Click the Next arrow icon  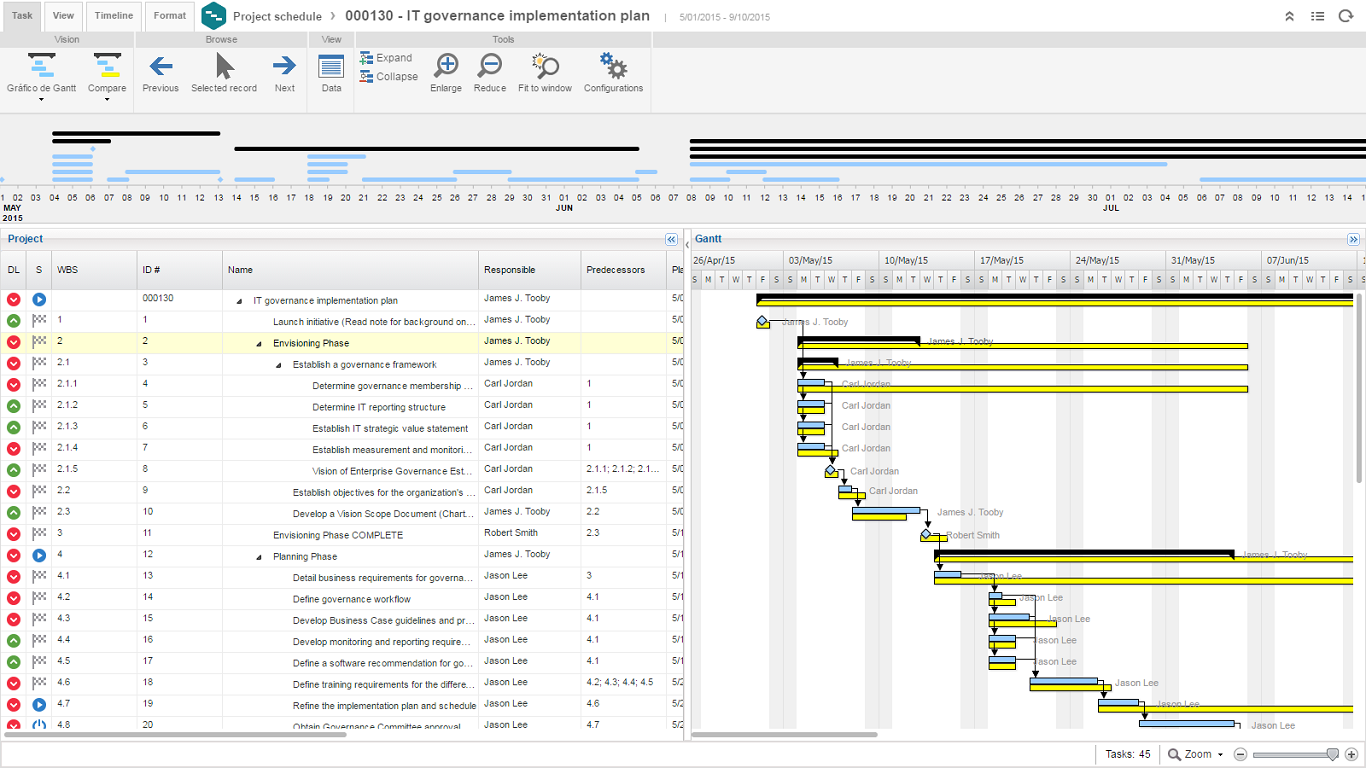click(285, 67)
